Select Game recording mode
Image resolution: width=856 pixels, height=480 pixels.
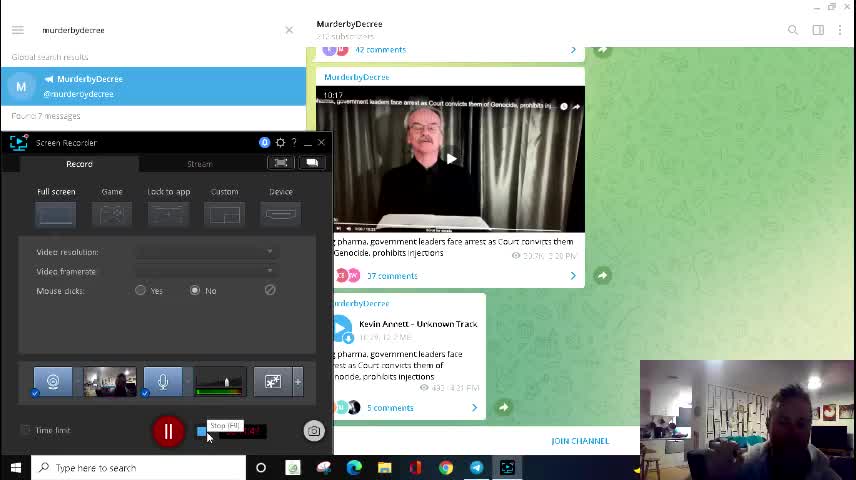tap(112, 208)
